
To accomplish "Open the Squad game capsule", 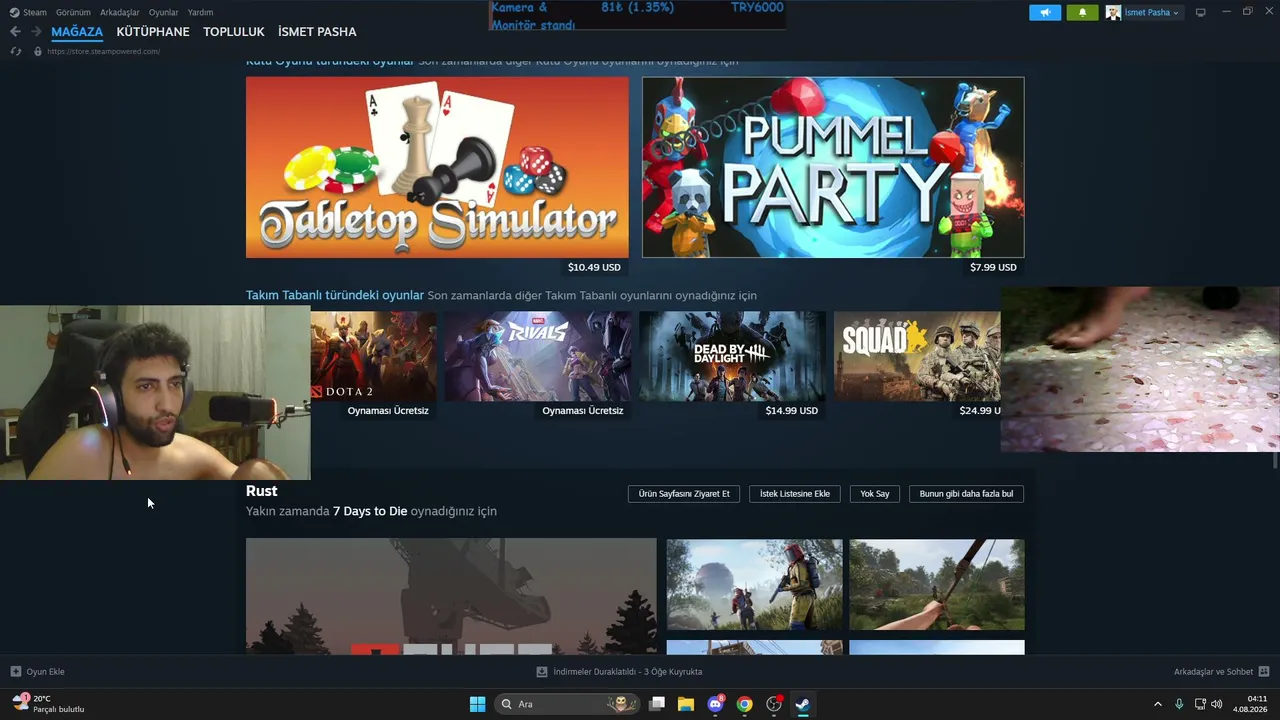I will pos(918,356).
